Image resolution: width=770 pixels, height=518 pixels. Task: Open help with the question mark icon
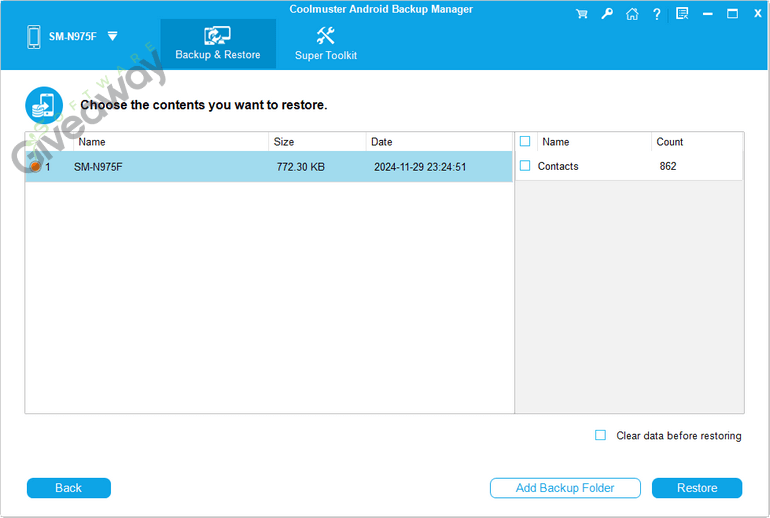[657, 14]
